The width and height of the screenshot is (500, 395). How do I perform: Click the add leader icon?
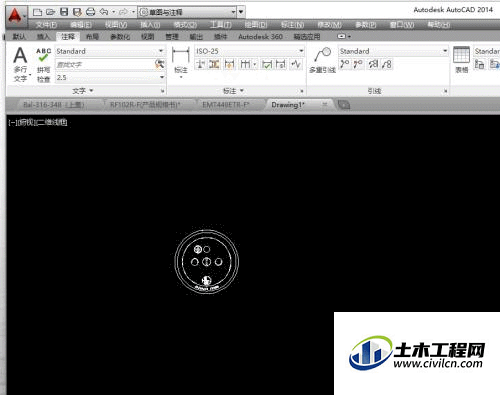click(x=345, y=64)
